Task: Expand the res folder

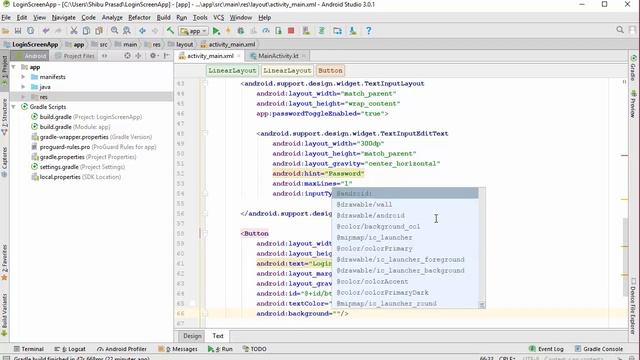Action: (23, 97)
